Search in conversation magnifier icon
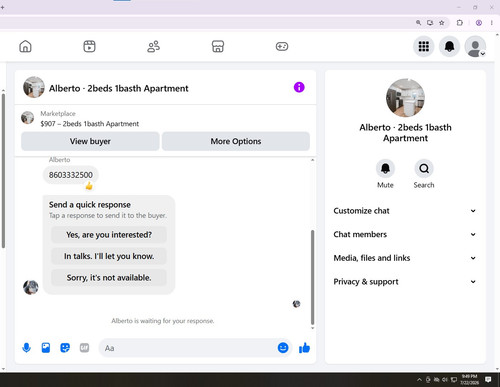The height and width of the screenshot is (387, 500). pyautogui.click(x=424, y=169)
